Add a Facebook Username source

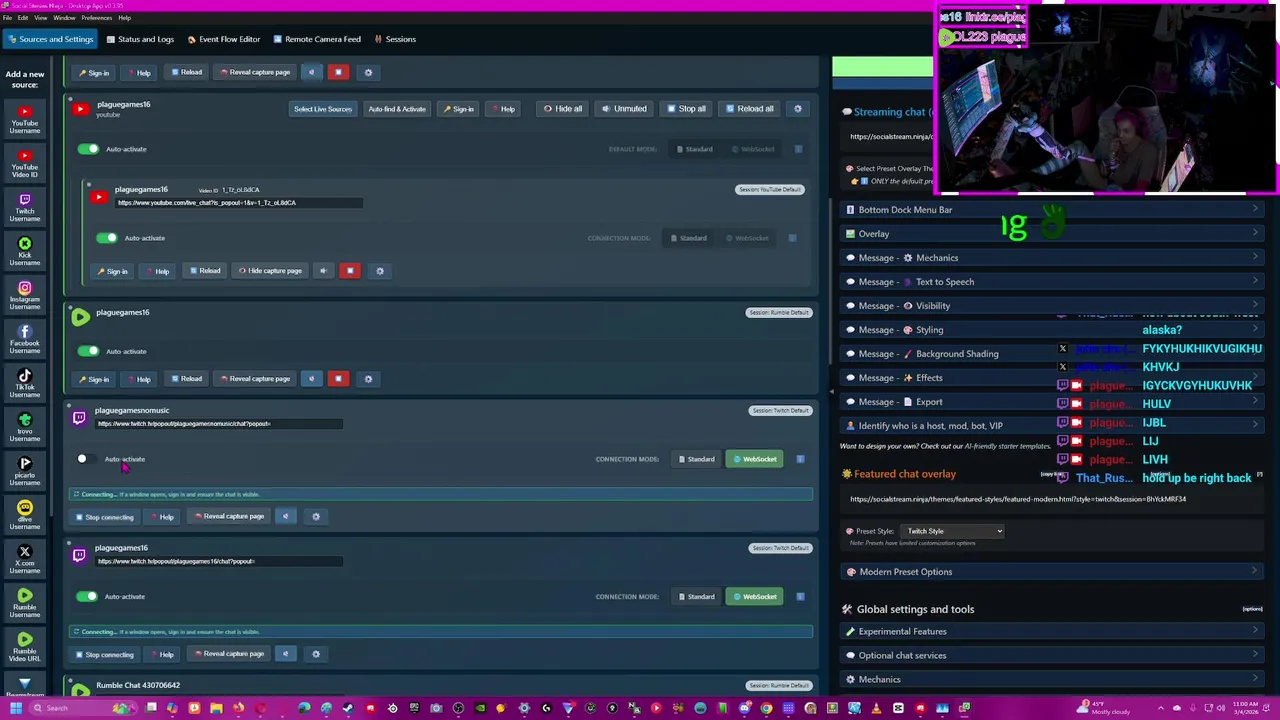[x=25, y=338]
